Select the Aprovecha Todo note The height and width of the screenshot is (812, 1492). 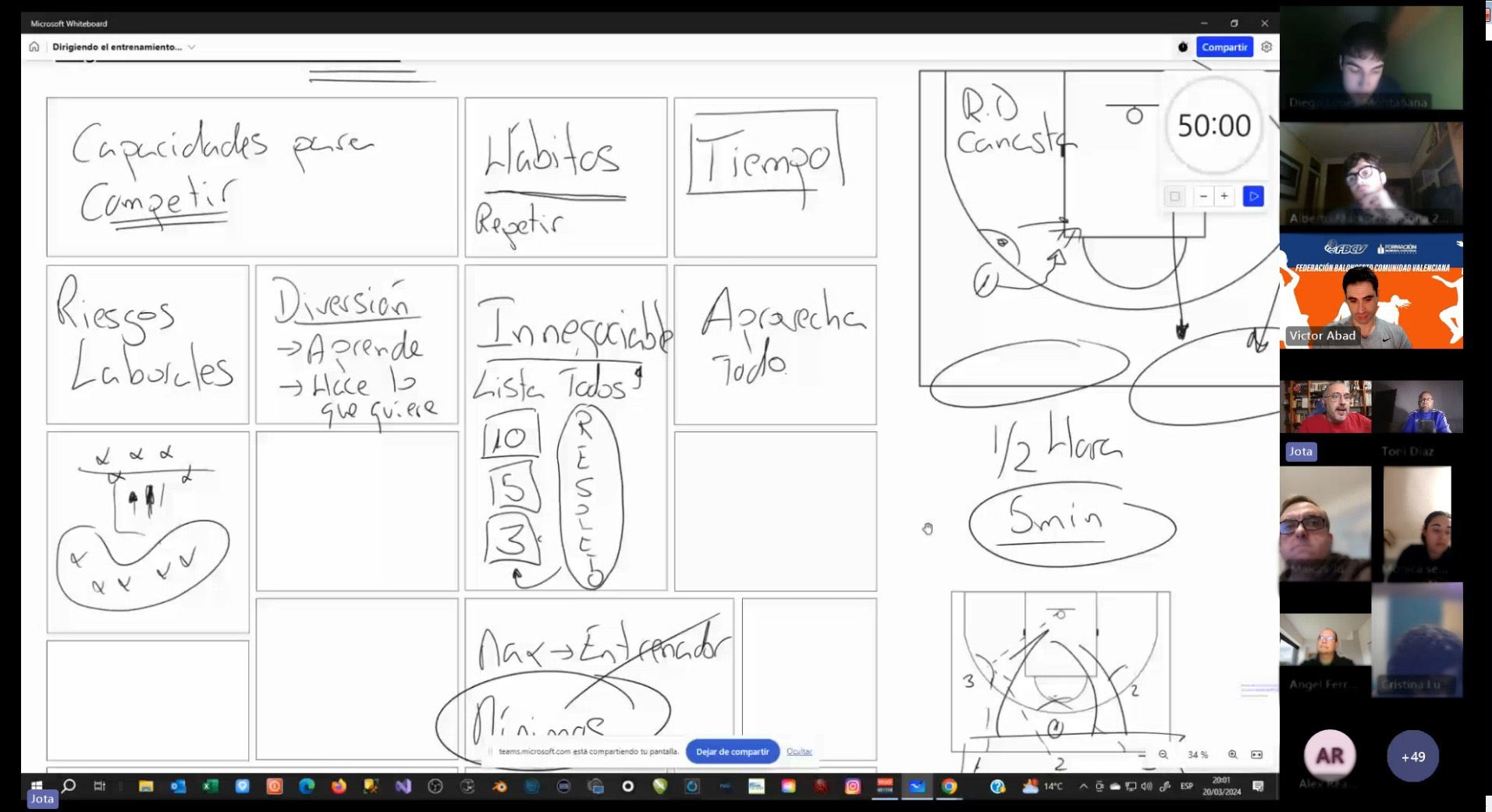pyautogui.click(x=776, y=345)
